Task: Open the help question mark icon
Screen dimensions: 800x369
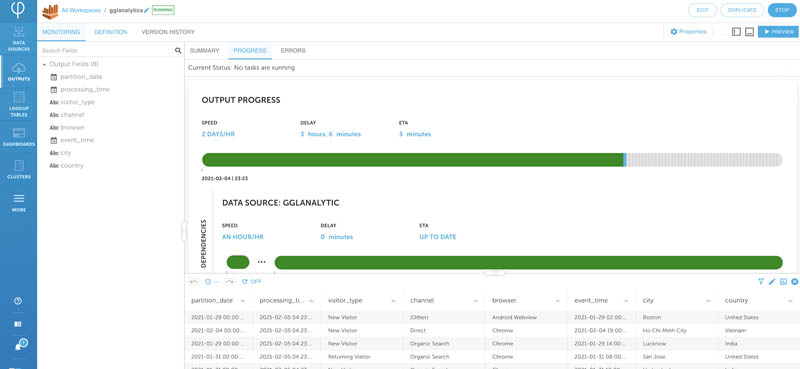Action: [18, 301]
